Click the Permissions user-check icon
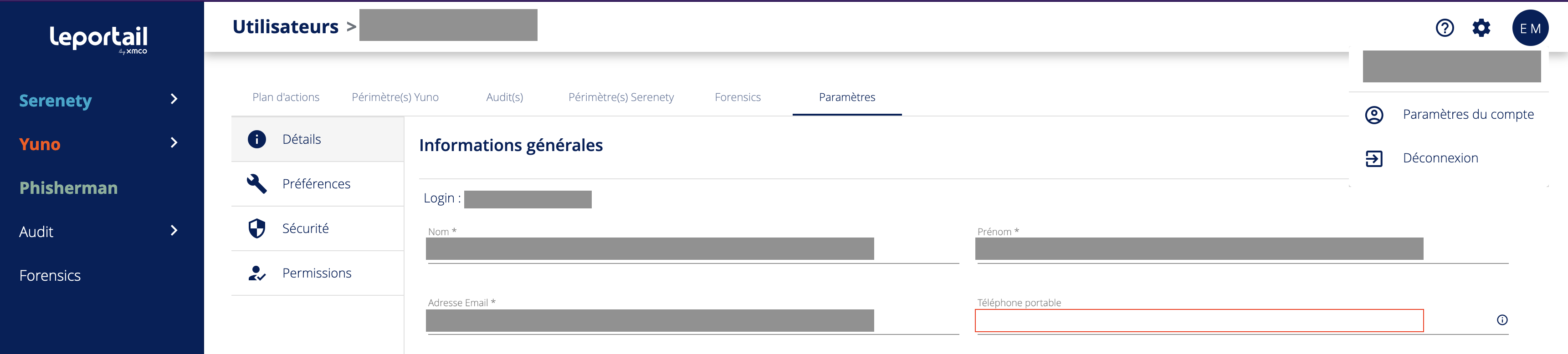The height and width of the screenshot is (354, 1568). 257,273
